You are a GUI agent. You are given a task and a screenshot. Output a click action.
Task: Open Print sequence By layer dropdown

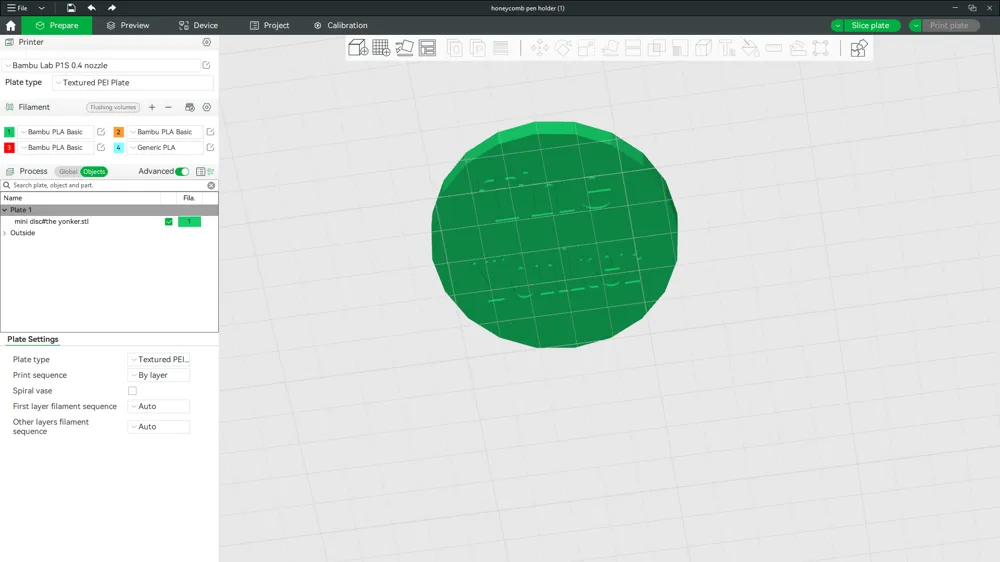pos(159,375)
